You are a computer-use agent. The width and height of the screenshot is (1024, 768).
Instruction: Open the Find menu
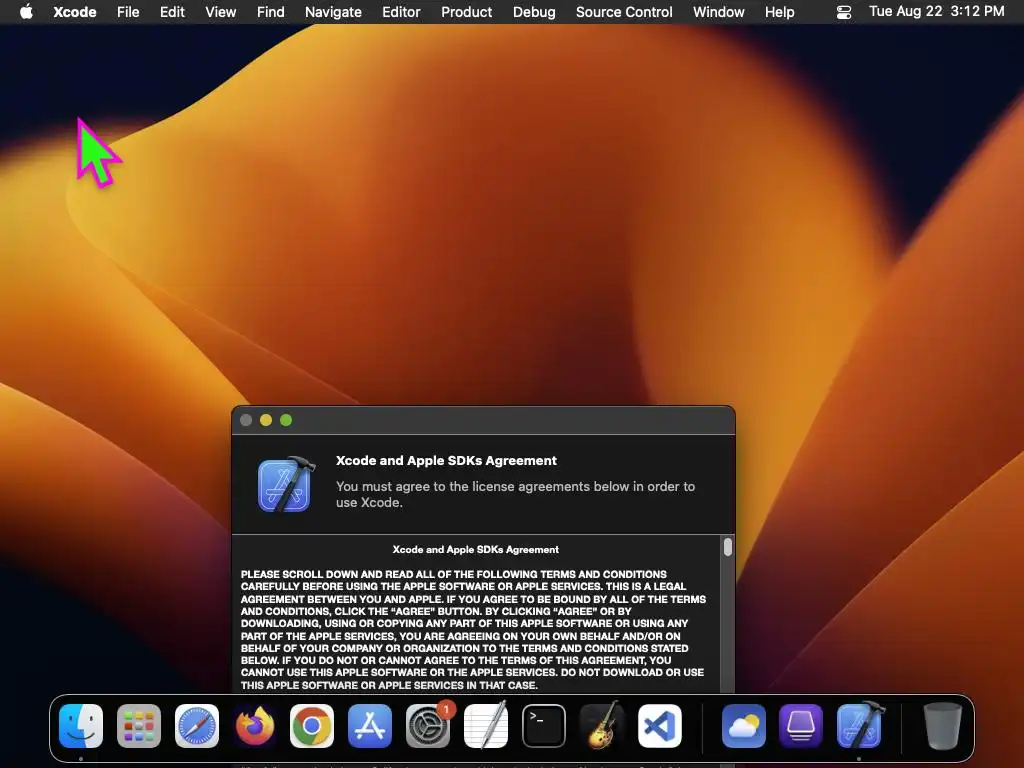[x=270, y=12]
